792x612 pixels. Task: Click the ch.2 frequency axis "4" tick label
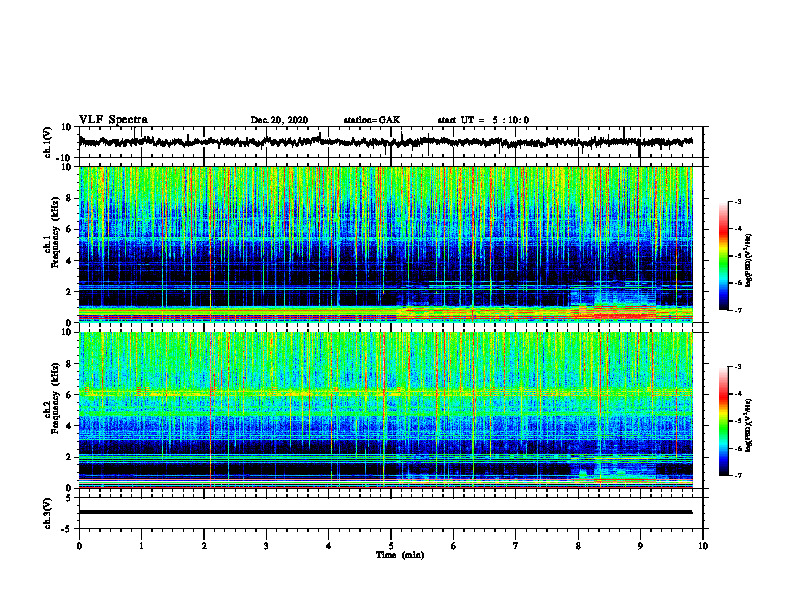[x=69, y=426]
